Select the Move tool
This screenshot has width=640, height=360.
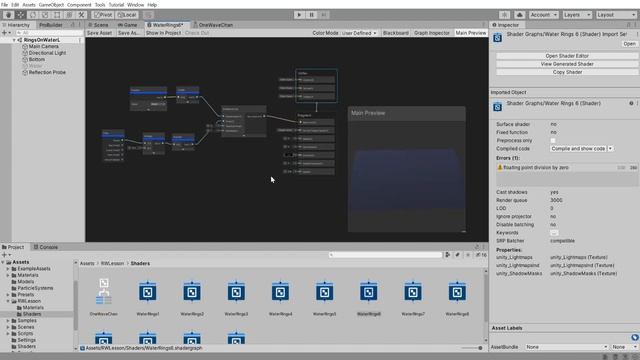click(x=20, y=15)
